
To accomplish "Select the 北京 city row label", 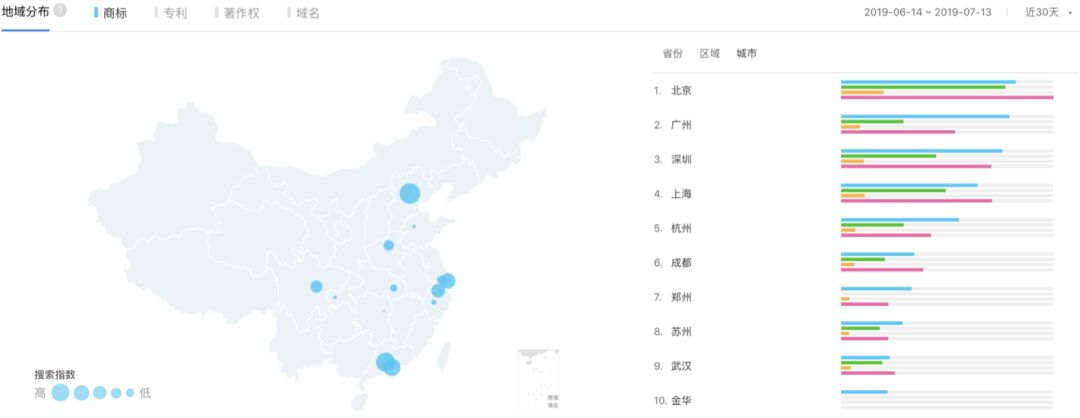I will tap(681, 90).
